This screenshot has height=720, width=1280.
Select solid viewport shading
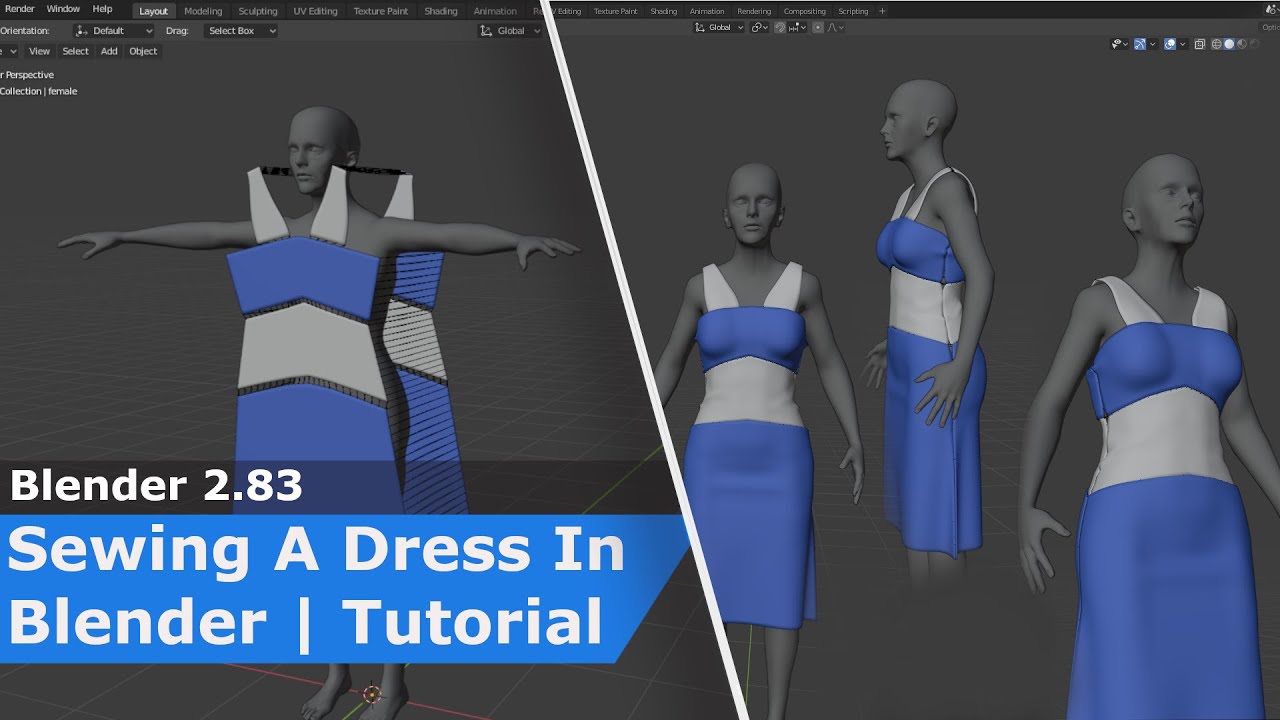1229,44
